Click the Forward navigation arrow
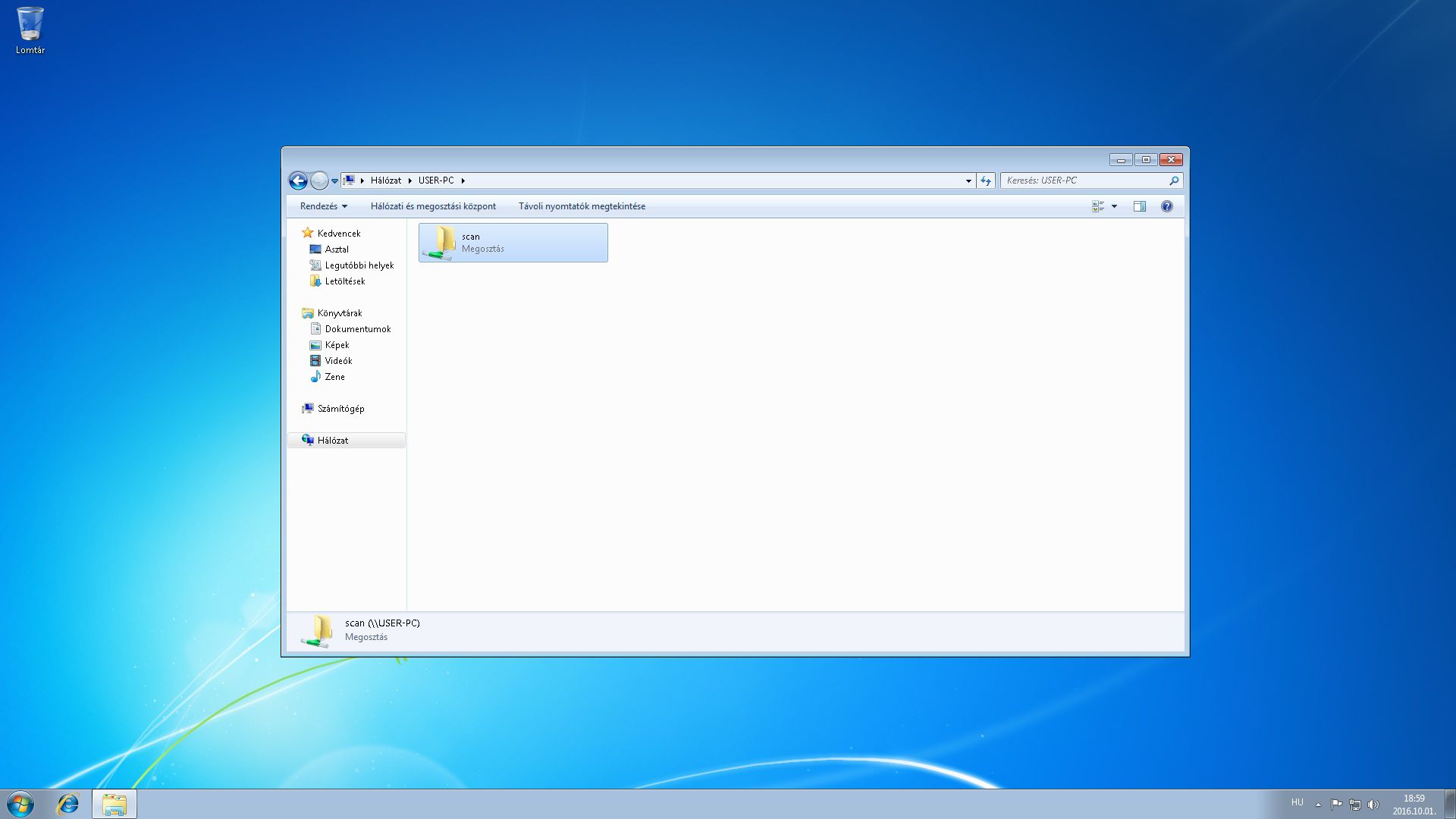 pyautogui.click(x=319, y=180)
